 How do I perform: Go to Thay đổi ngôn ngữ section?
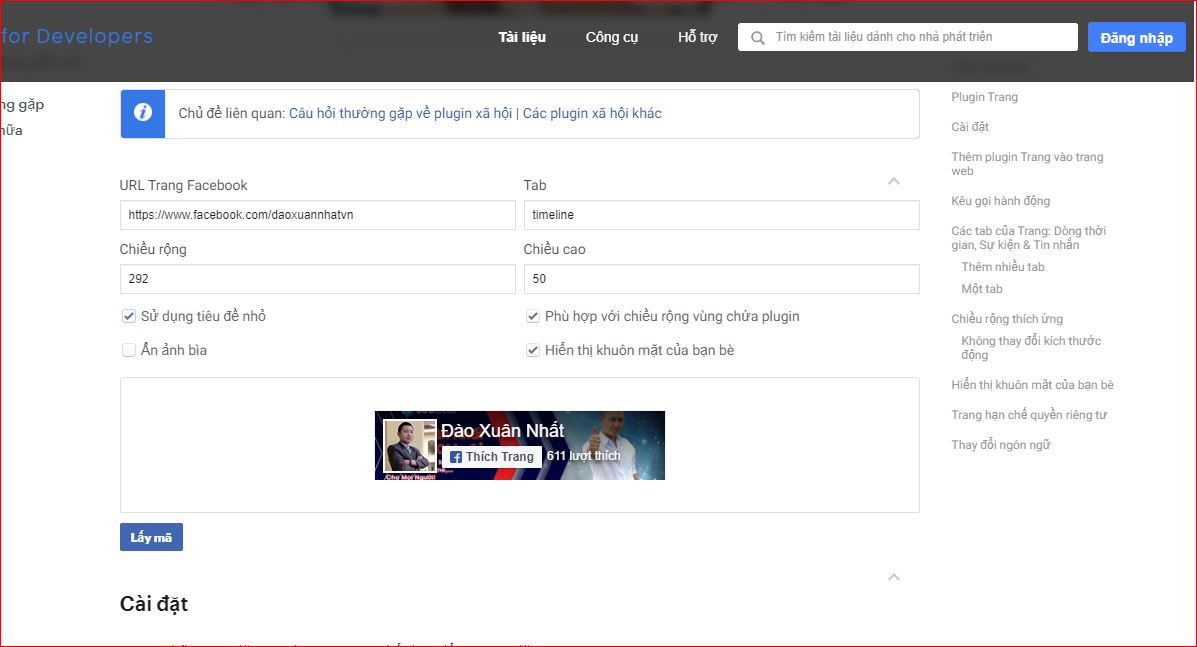click(1001, 444)
